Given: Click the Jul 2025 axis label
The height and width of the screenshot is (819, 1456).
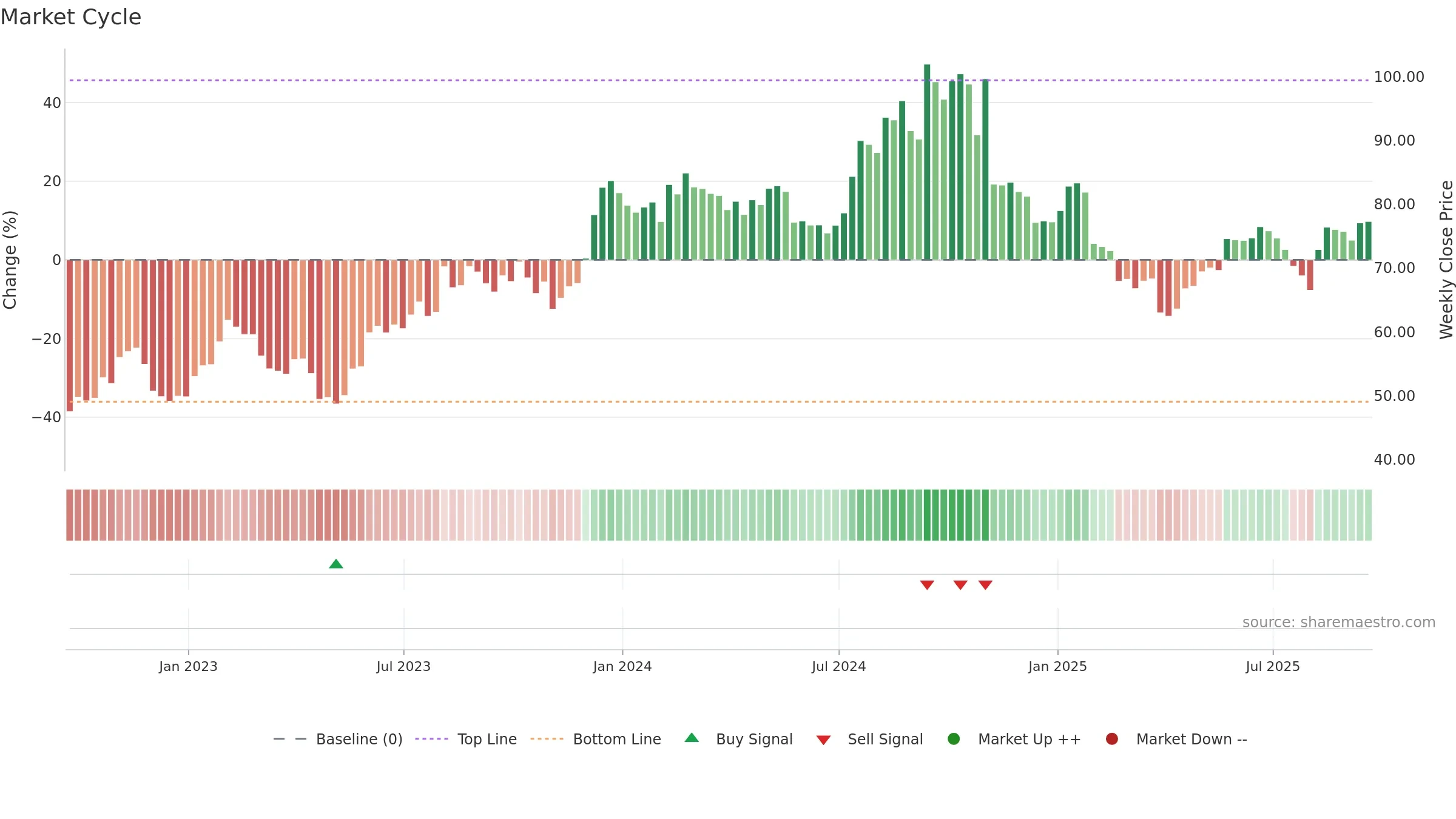Looking at the screenshot, I should 1273,666.
